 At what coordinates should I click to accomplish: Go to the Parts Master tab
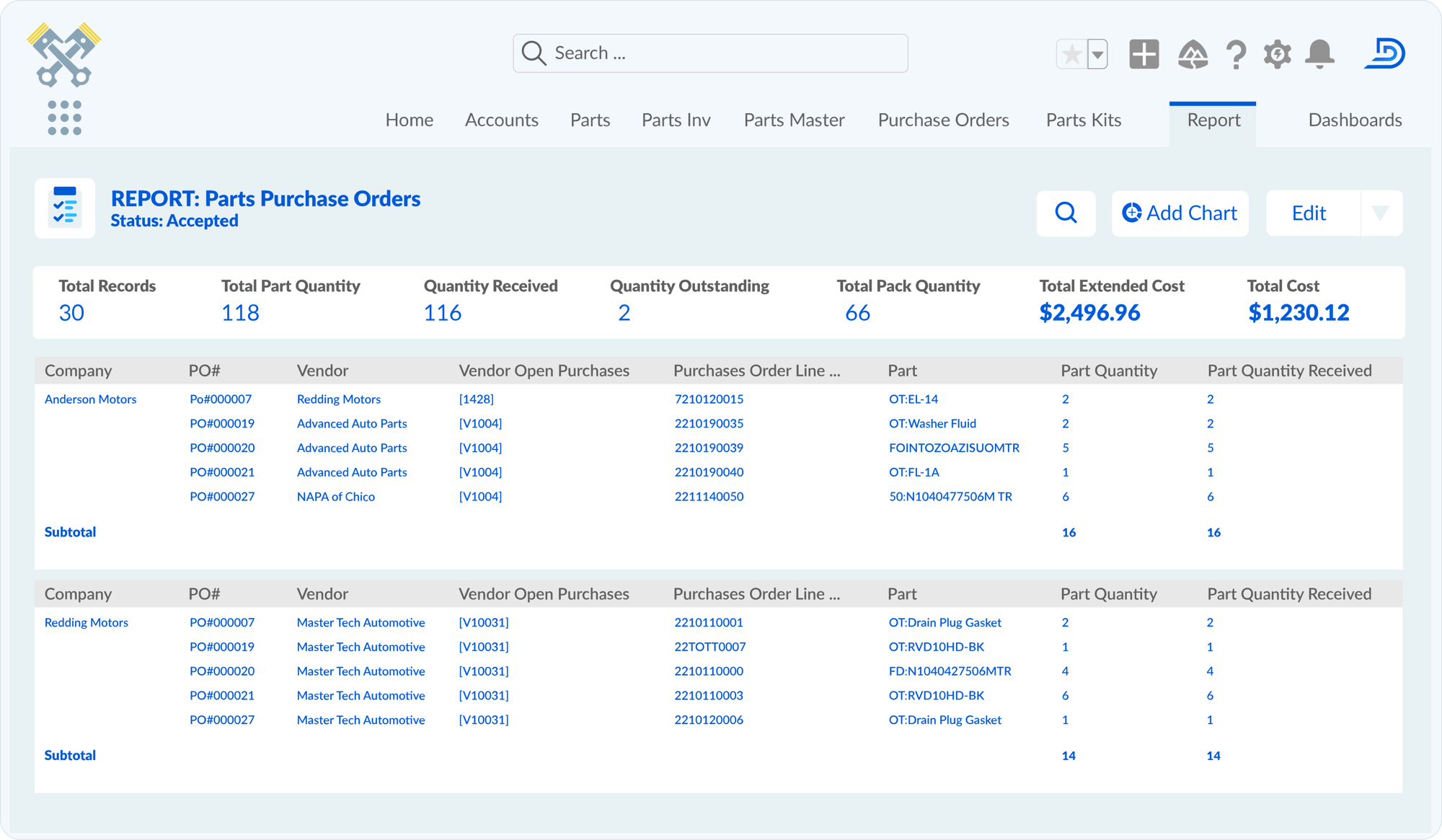tap(794, 120)
